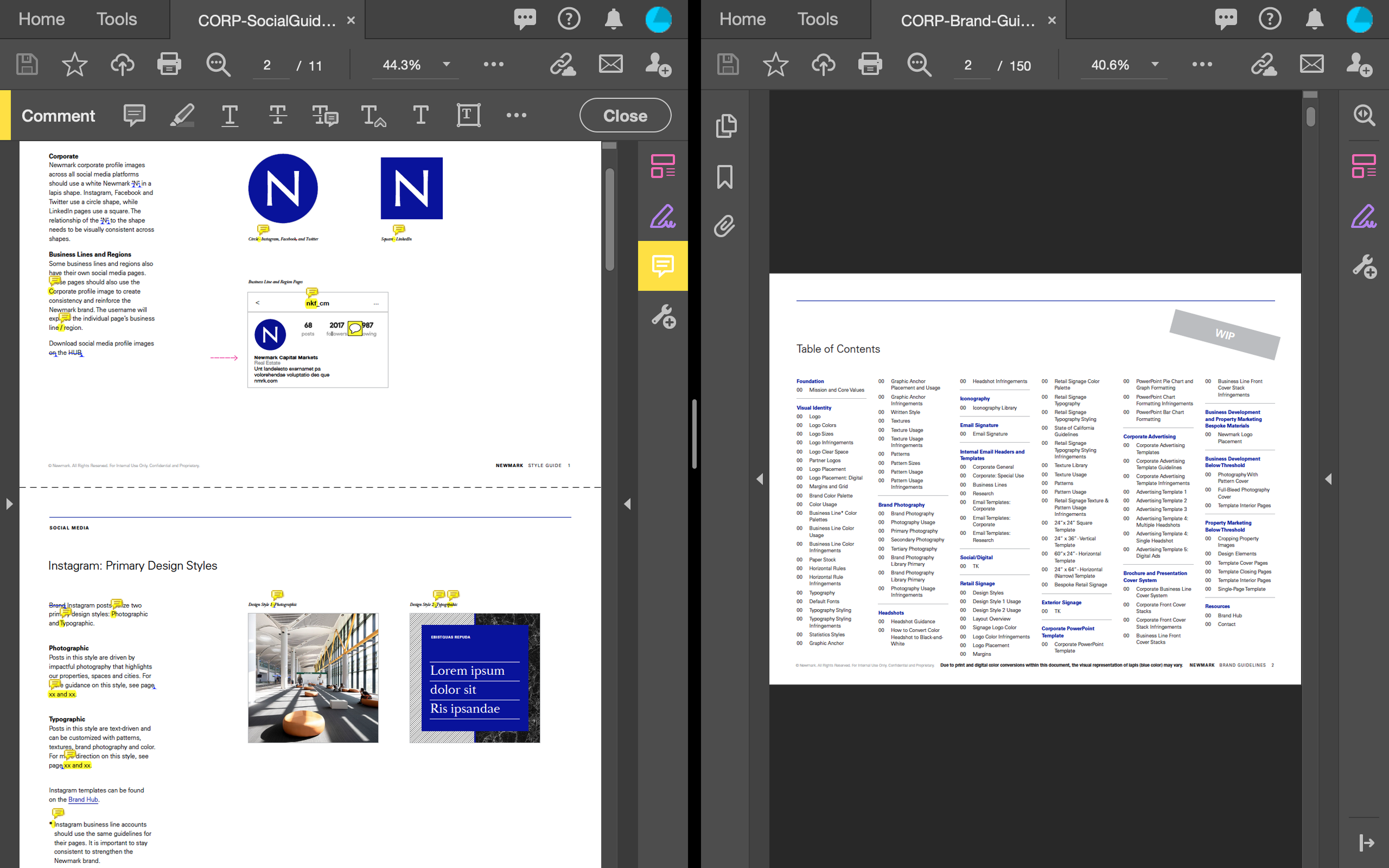Go to Home tab in right window
Viewport: 1389px width, 868px height.
point(742,19)
